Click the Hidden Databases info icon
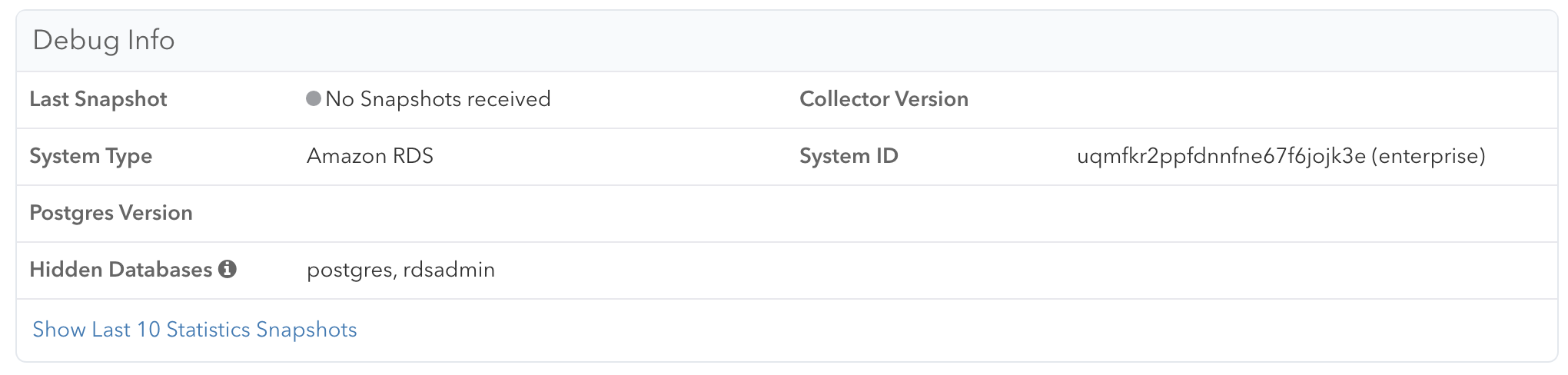 click(227, 269)
